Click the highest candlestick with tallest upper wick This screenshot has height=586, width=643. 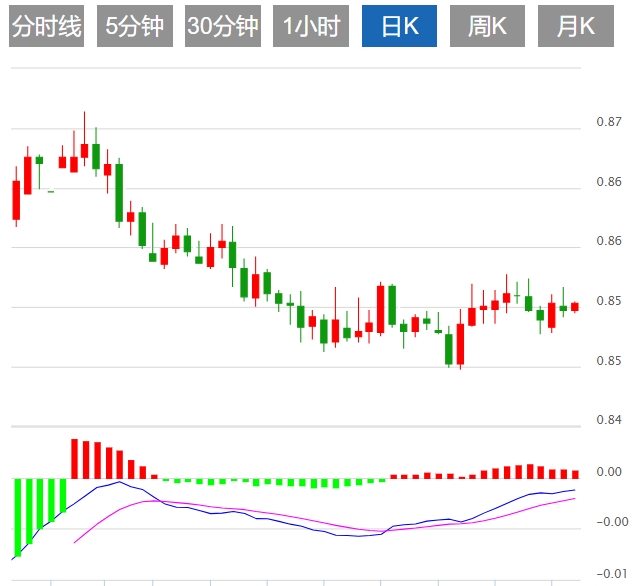[x=84, y=139]
